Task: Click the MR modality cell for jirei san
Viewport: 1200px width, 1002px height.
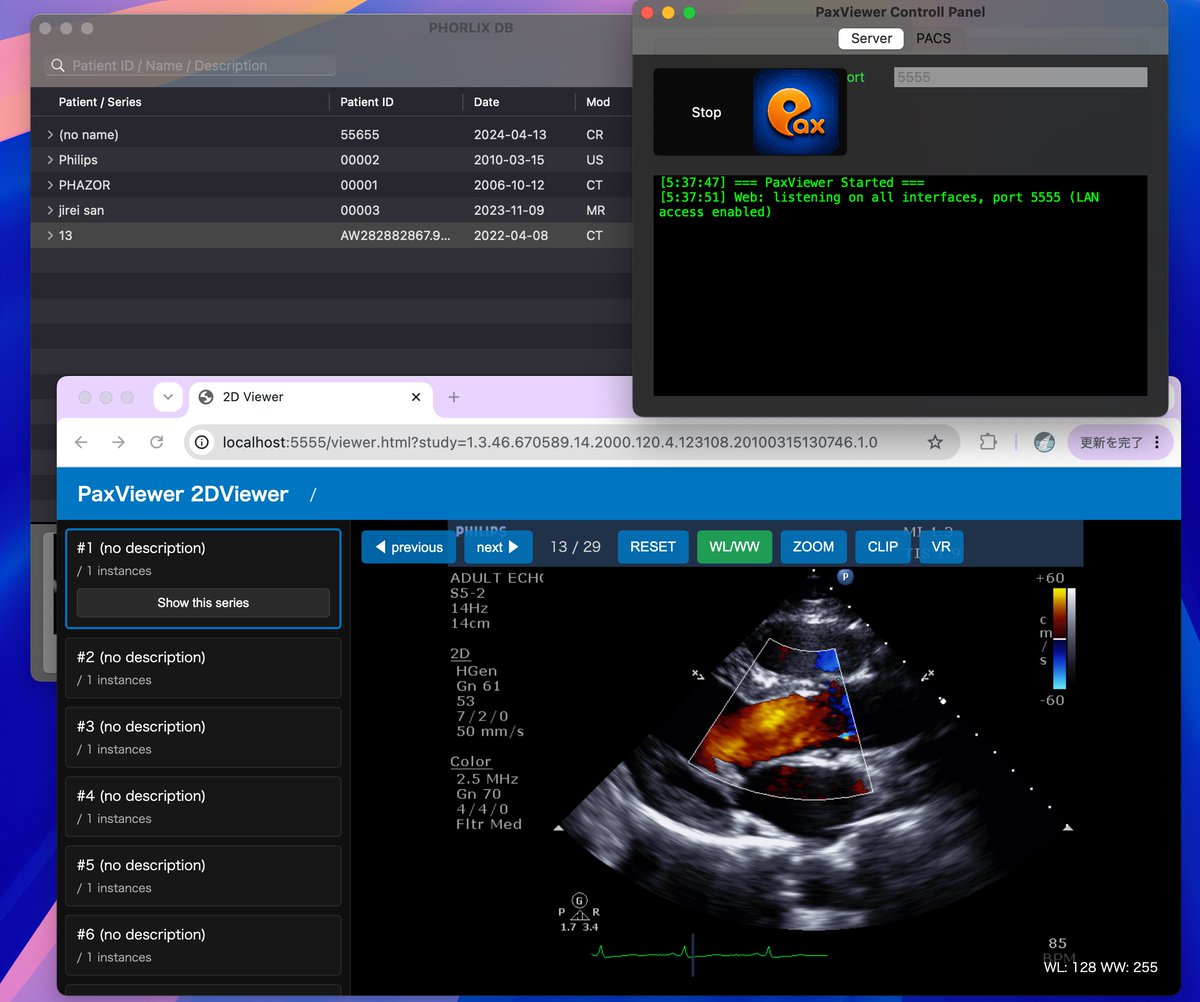Action: 597,210
